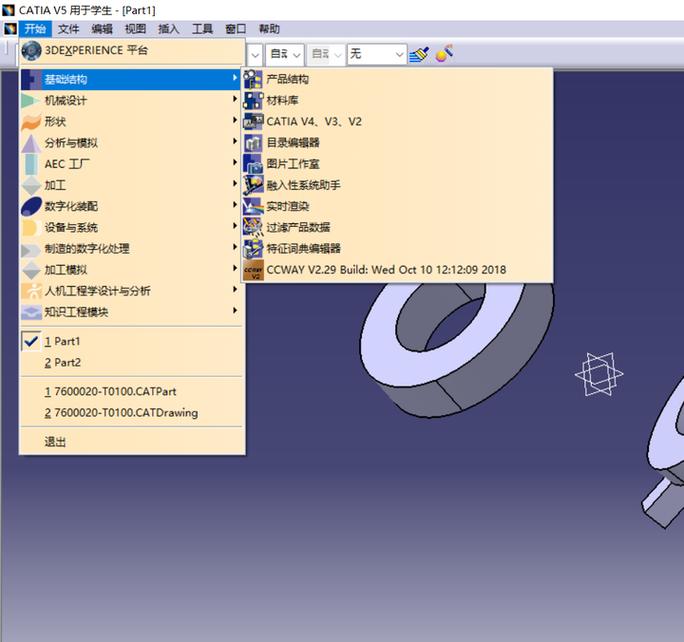Click the paint brush icon in toolbar
Screen dimensions: 684x642
click(x=420, y=54)
